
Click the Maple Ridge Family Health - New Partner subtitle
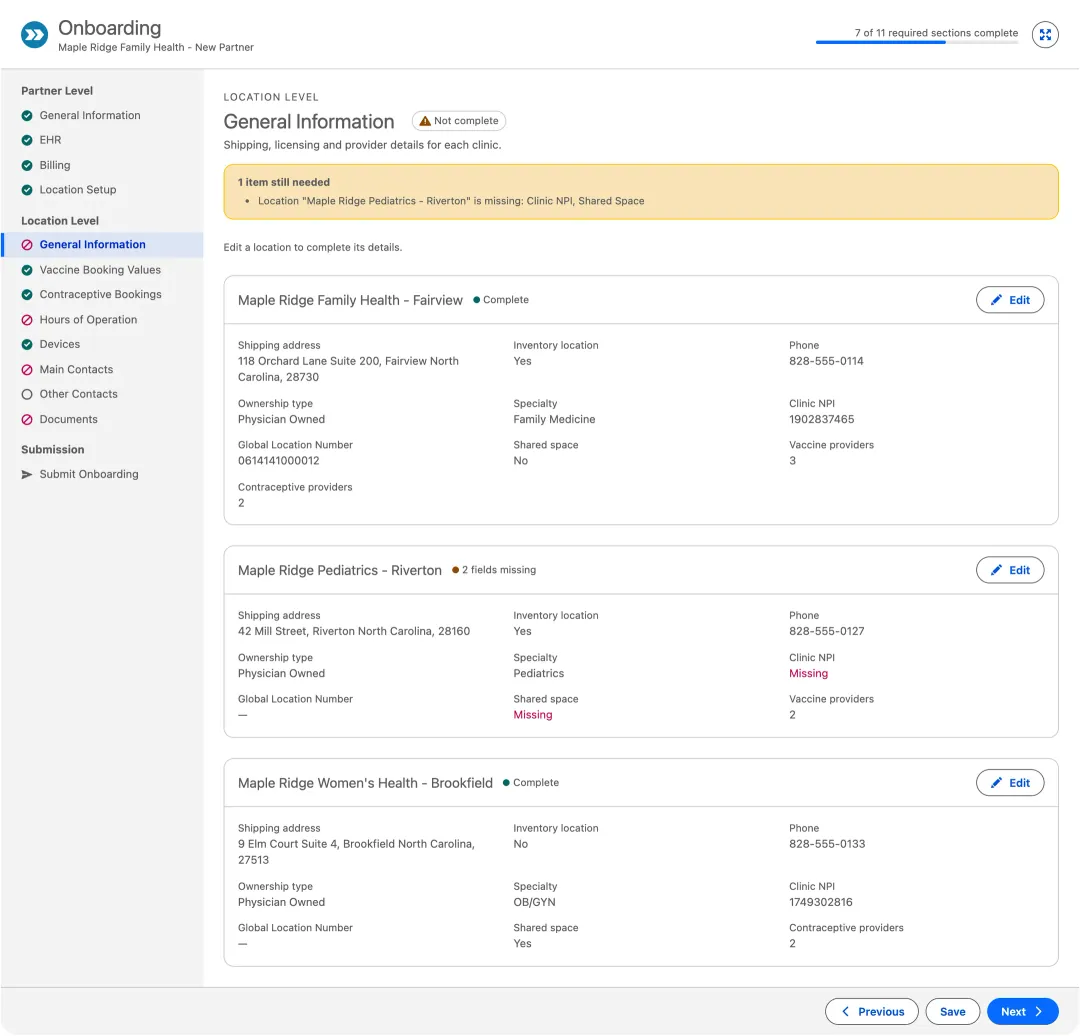point(156,48)
